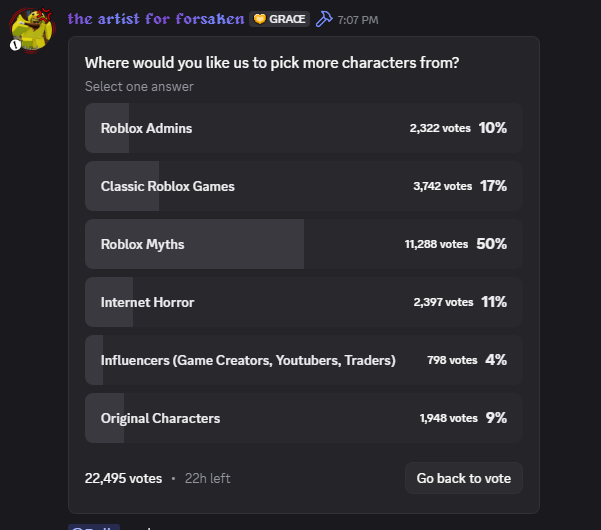Image resolution: width=601 pixels, height=530 pixels.
Task: Select the Roblox Admins poll answer
Action: [303, 128]
